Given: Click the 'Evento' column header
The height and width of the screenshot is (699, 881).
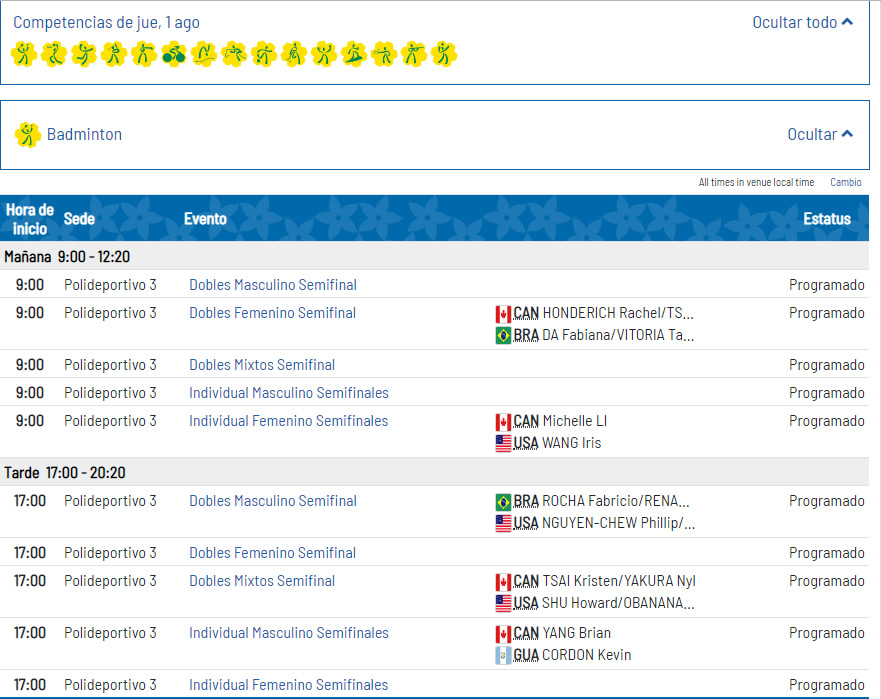Looking at the screenshot, I should click(205, 219).
